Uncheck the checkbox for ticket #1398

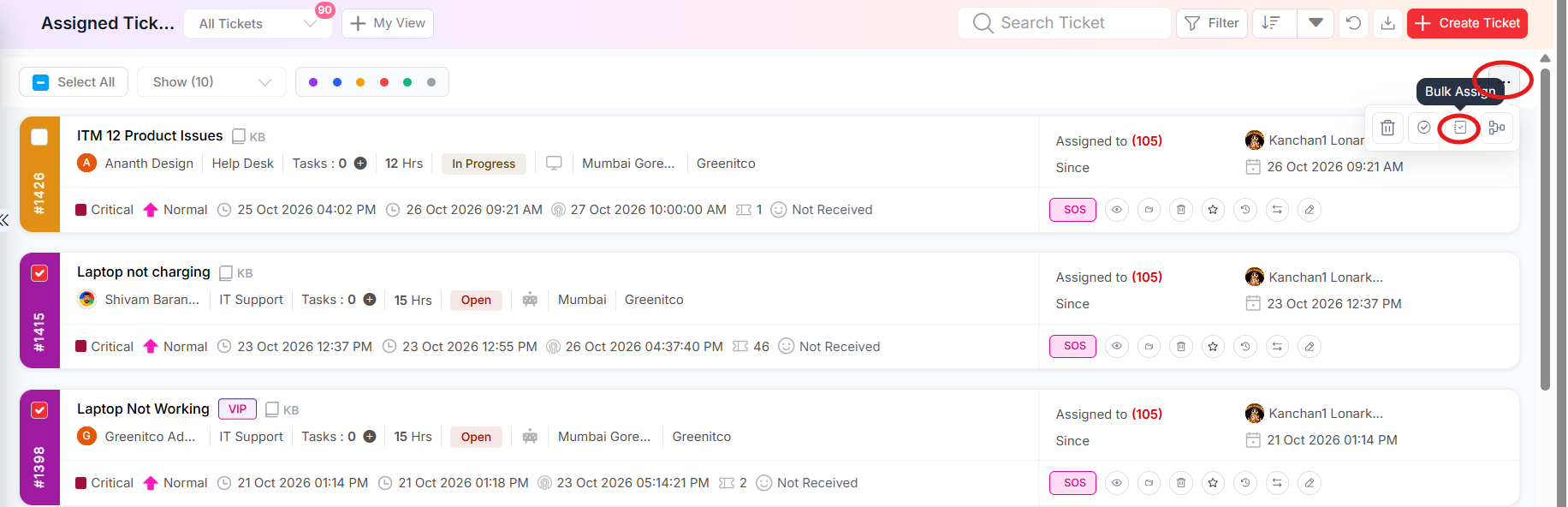[39, 410]
